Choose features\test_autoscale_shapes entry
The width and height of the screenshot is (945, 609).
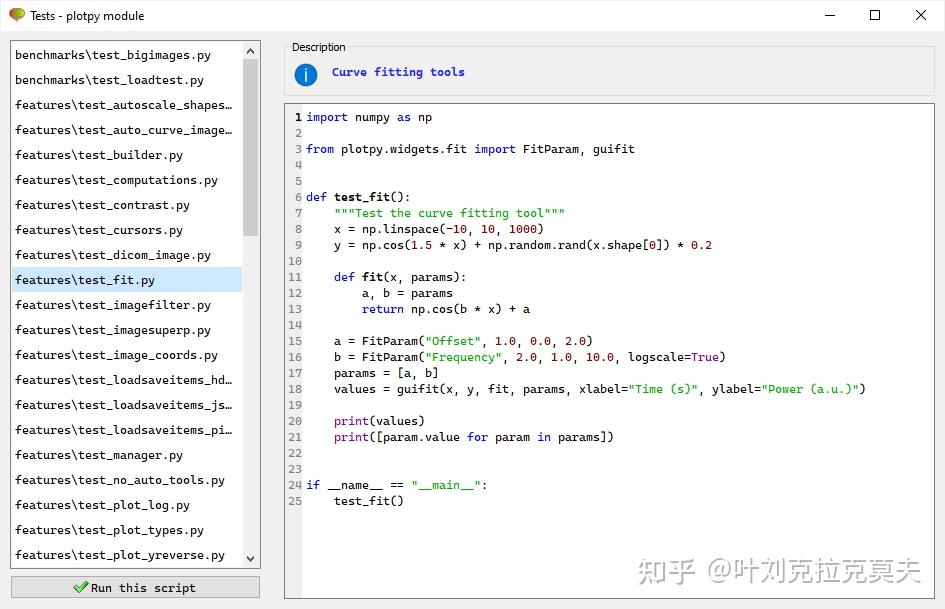127,105
